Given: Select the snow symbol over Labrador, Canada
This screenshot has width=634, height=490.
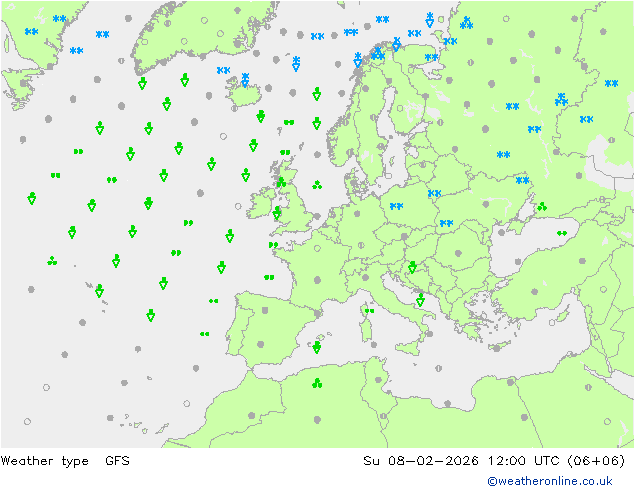Looking at the screenshot, I should [32, 32].
